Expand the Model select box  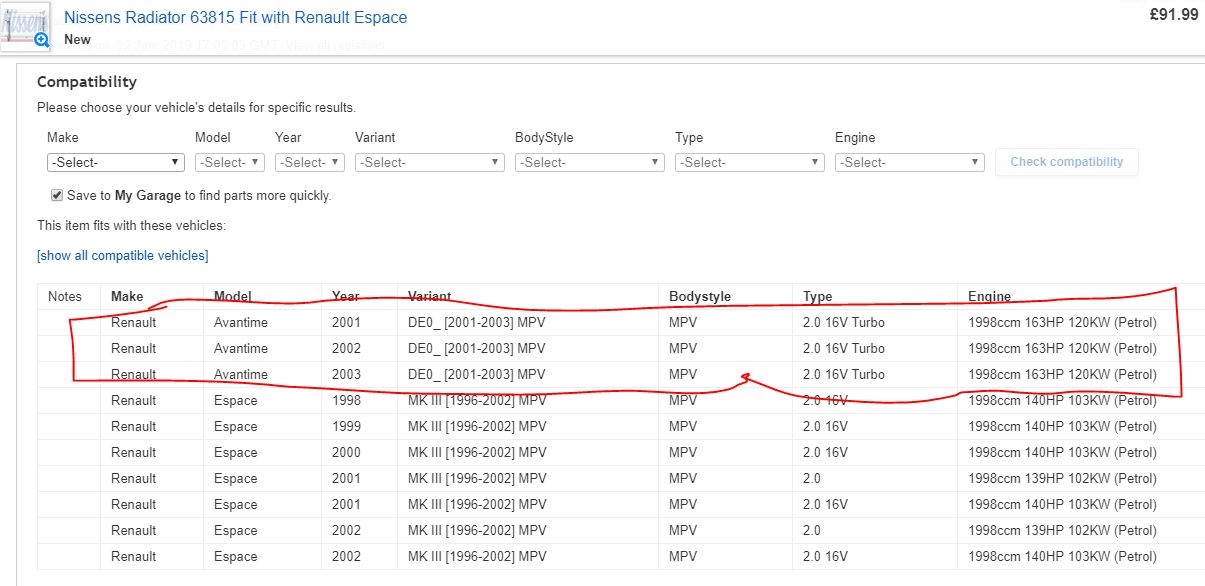pyautogui.click(x=229, y=162)
